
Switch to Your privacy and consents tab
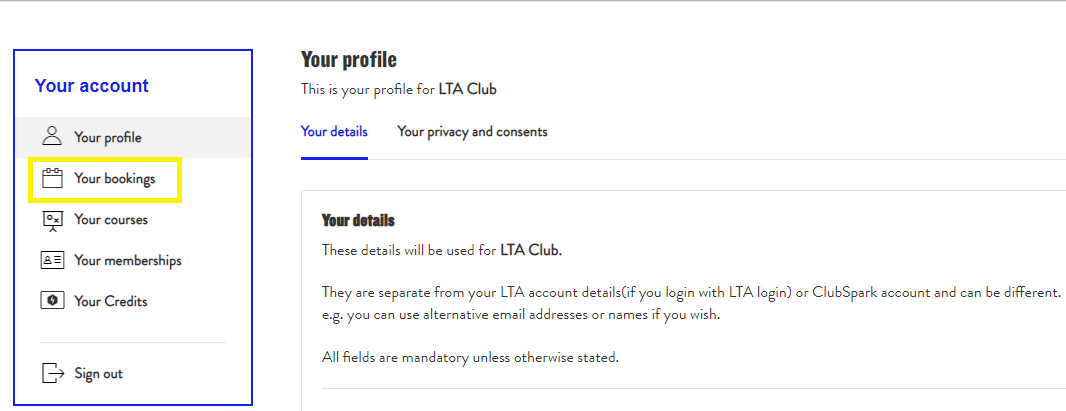(472, 132)
